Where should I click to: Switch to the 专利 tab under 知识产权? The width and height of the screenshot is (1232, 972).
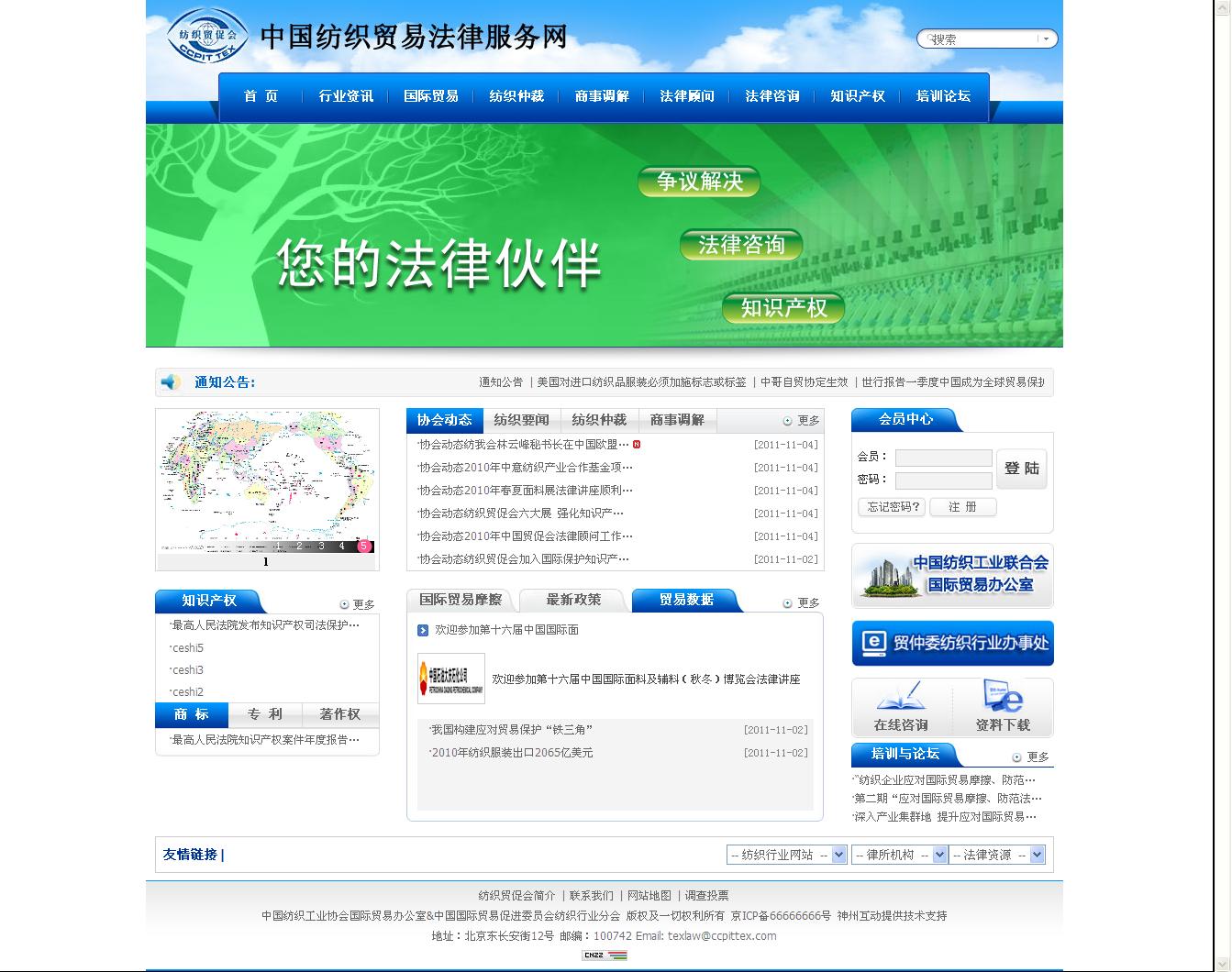(x=265, y=714)
